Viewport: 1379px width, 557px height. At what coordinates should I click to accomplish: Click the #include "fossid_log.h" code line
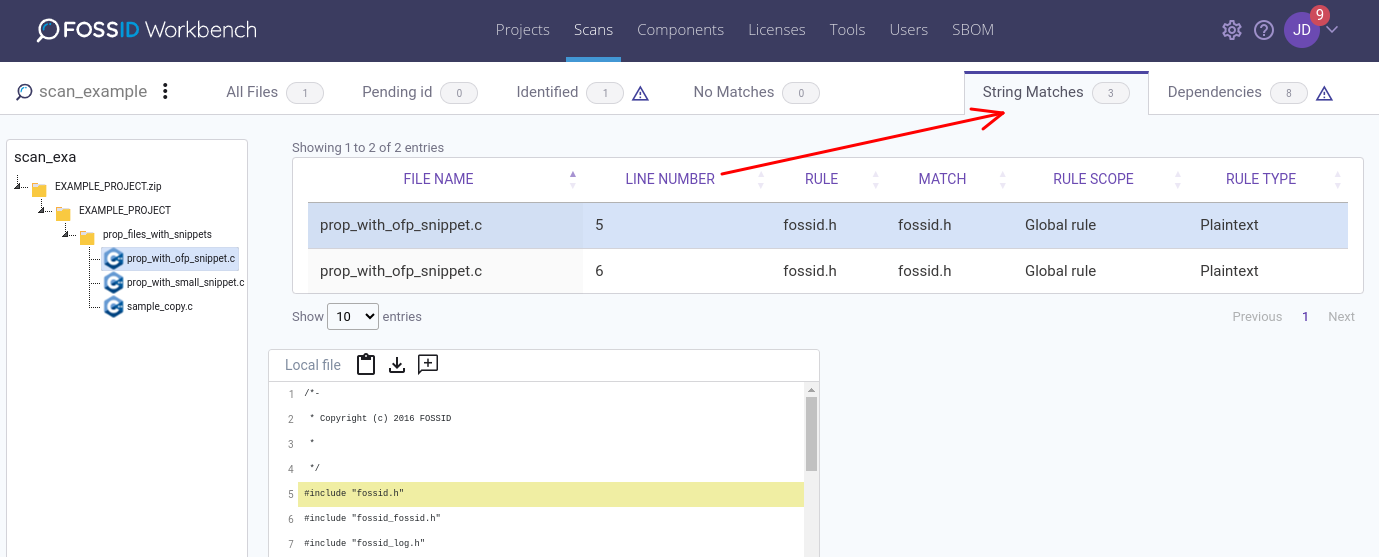(x=364, y=543)
